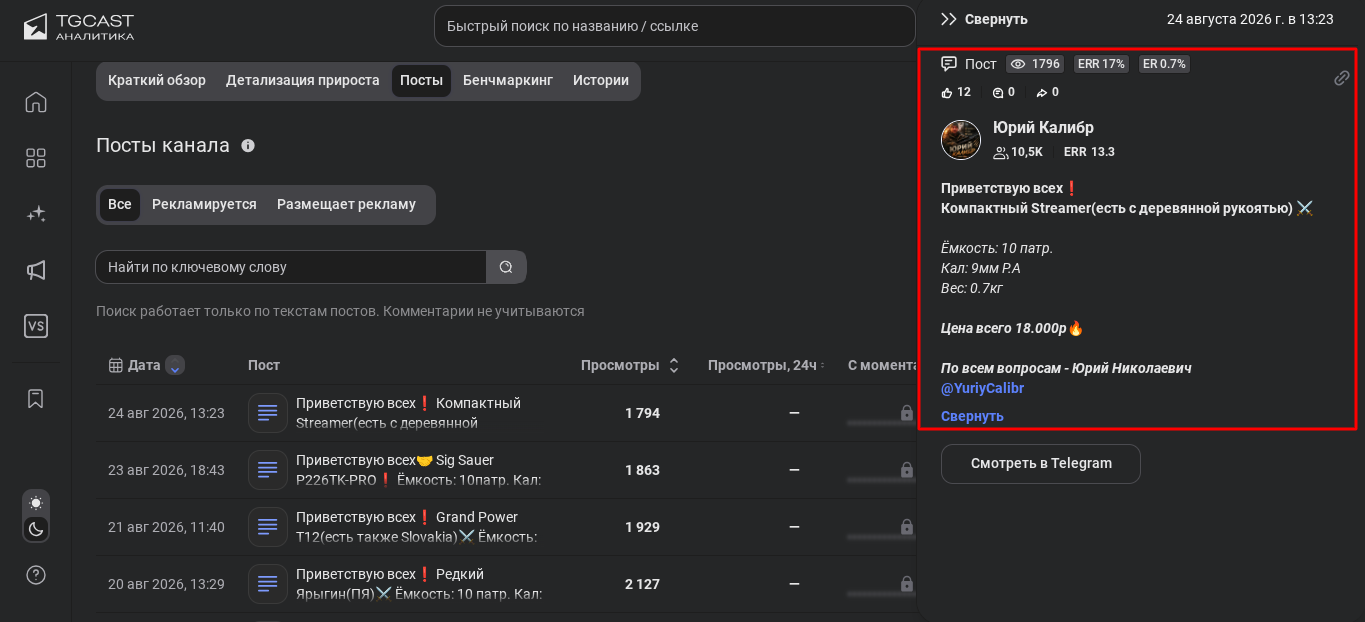Click the ERR 13.3 channel value
This screenshot has height=622, width=1365.
point(1089,152)
